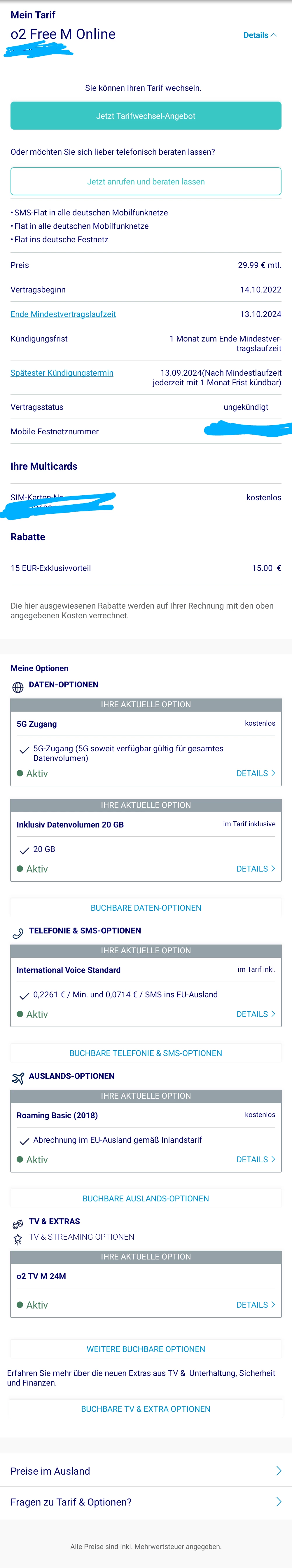Select Weitere buchbare Optionen

pos(146,1349)
